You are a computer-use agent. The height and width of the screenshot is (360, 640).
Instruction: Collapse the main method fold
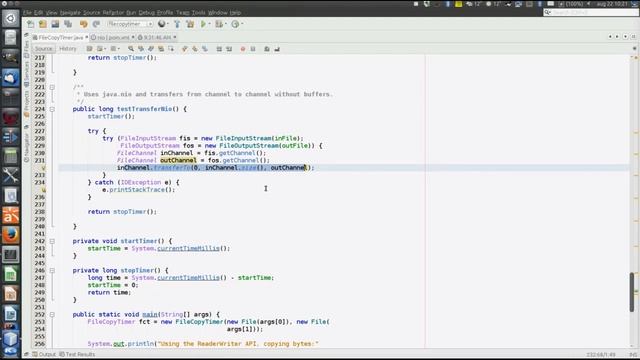pos(52,315)
